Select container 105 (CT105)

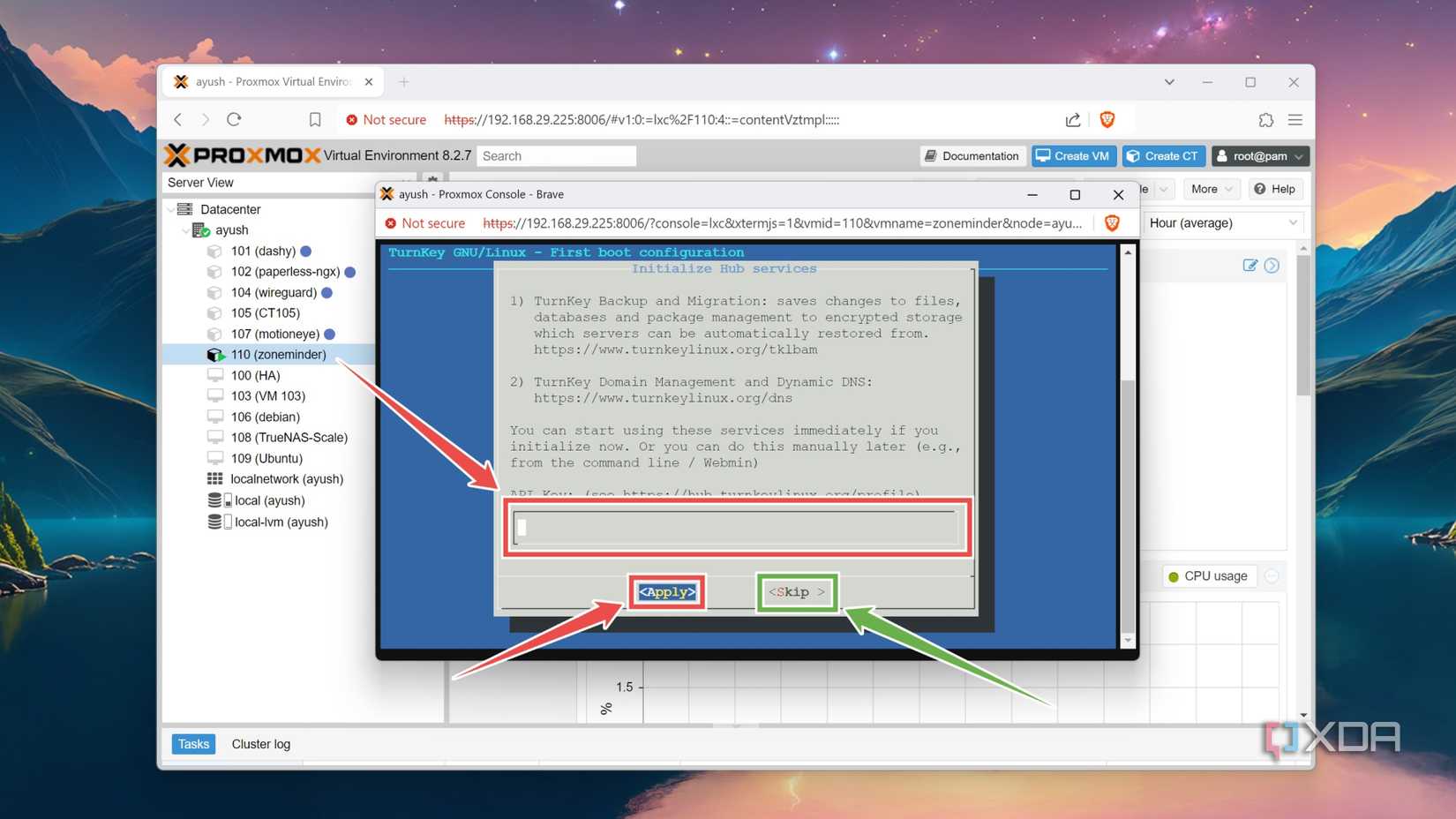point(265,313)
